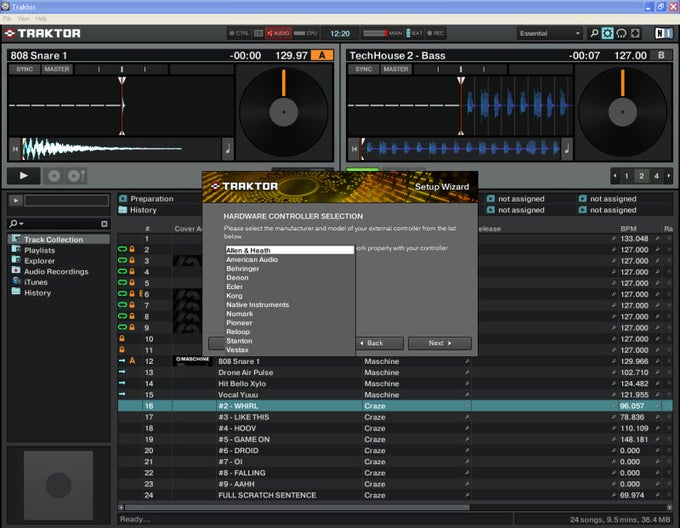Viewport: 680px width, 528px height.
Task: Click the REC indicator in header
Action: pos(435,33)
